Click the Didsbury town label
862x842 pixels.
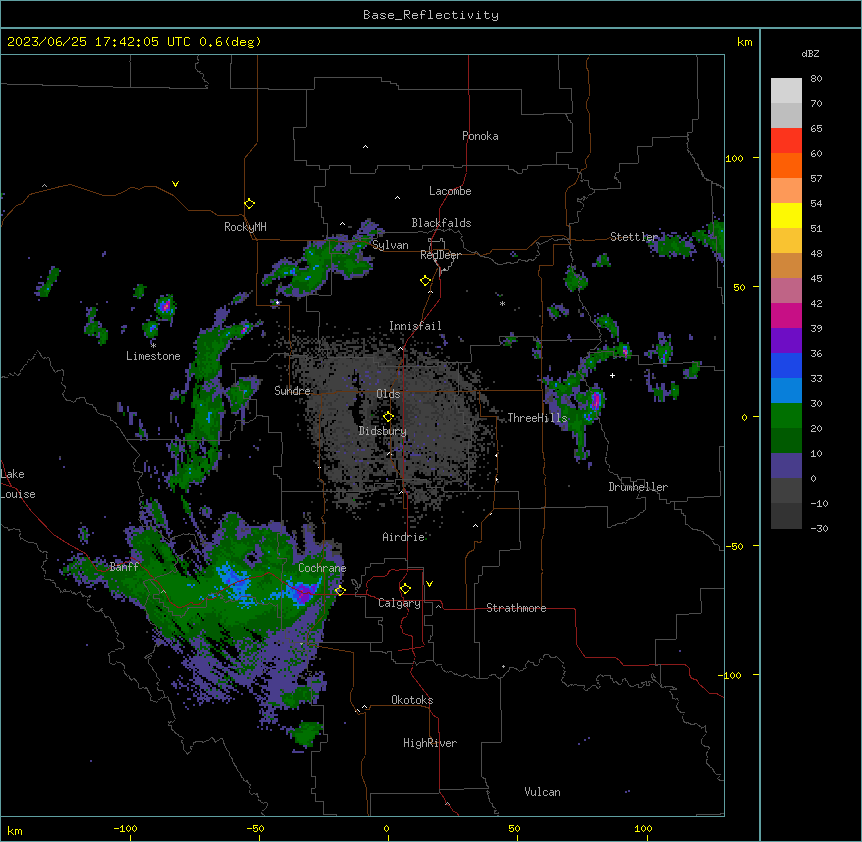tap(383, 431)
